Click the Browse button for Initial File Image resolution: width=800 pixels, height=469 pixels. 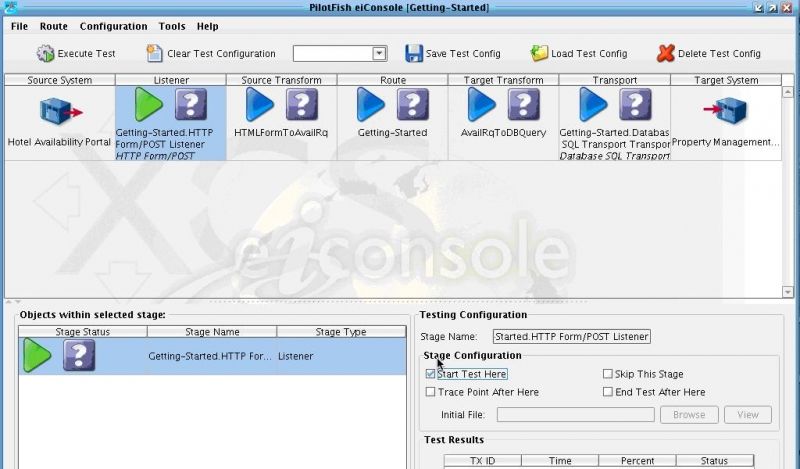point(689,414)
